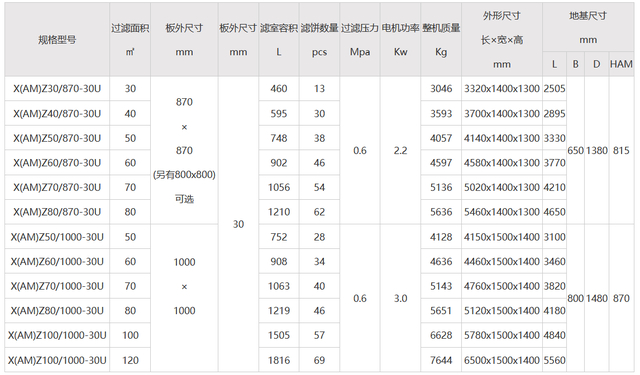Click the 地基尺寸 header cell
Image resolution: width=640 pixels, height=375 pixels.
pyautogui.click(x=588, y=27)
